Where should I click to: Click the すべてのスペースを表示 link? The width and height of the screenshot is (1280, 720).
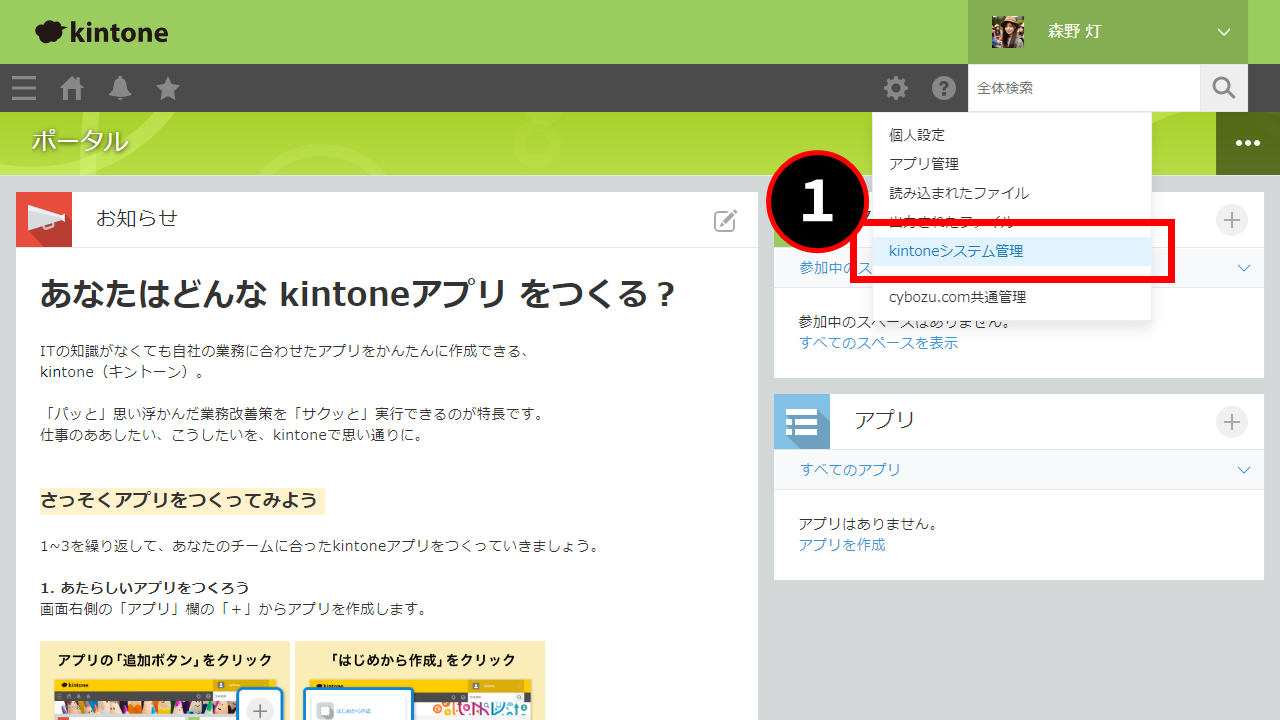point(878,343)
